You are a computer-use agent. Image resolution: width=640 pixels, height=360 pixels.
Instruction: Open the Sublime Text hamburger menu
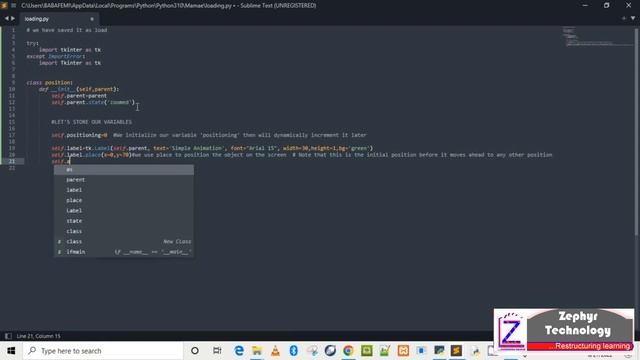[13, 5]
